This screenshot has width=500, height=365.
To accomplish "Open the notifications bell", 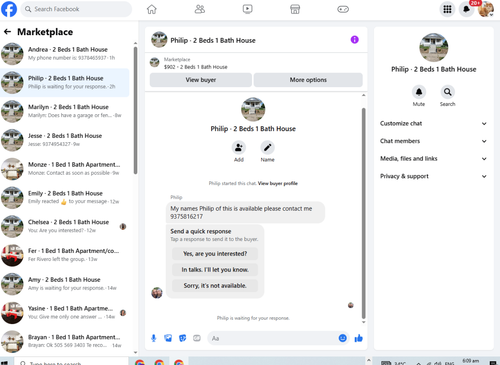I will (x=467, y=9).
